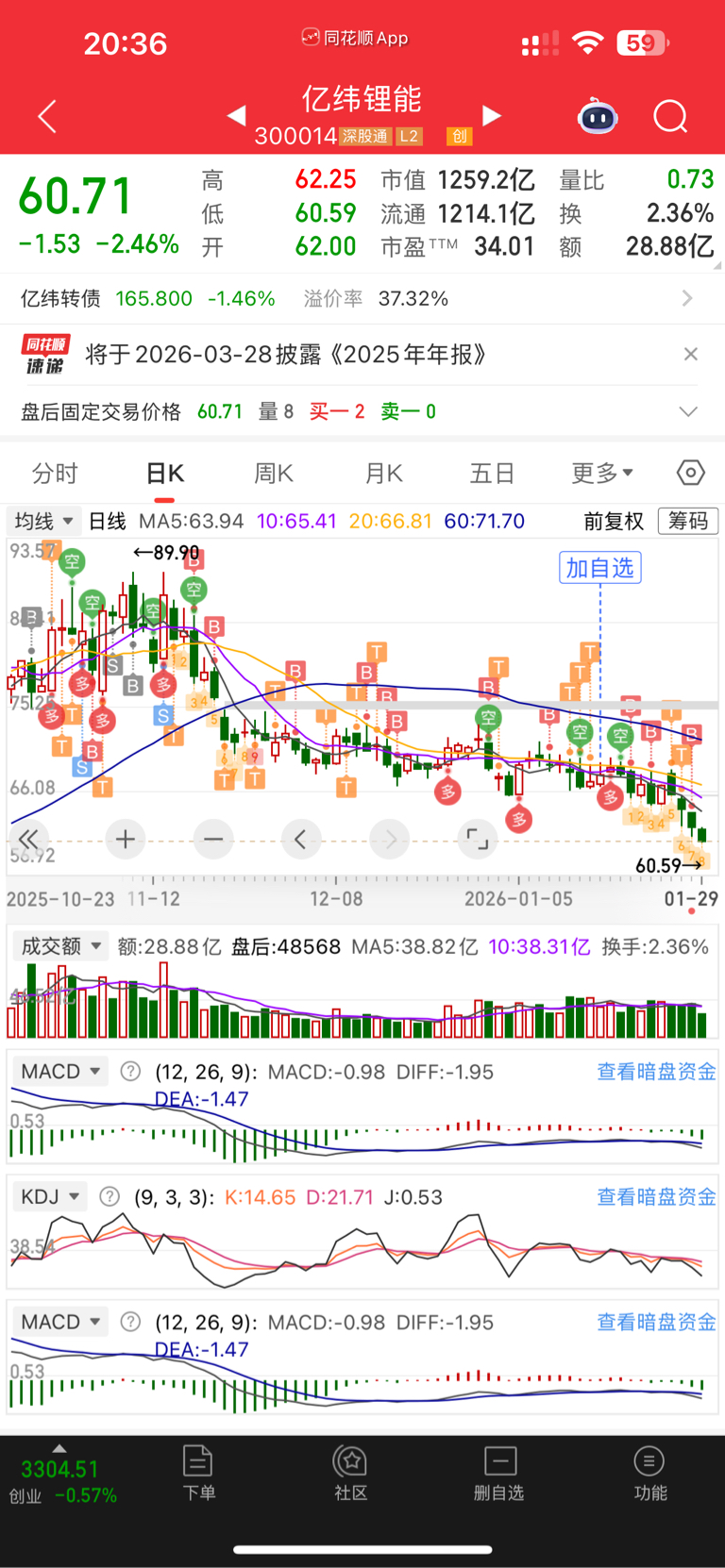Dismiss the 2025年年报 notice
The width and height of the screenshot is (725, 1568).
pyautogui.click(x=691, y=354)
